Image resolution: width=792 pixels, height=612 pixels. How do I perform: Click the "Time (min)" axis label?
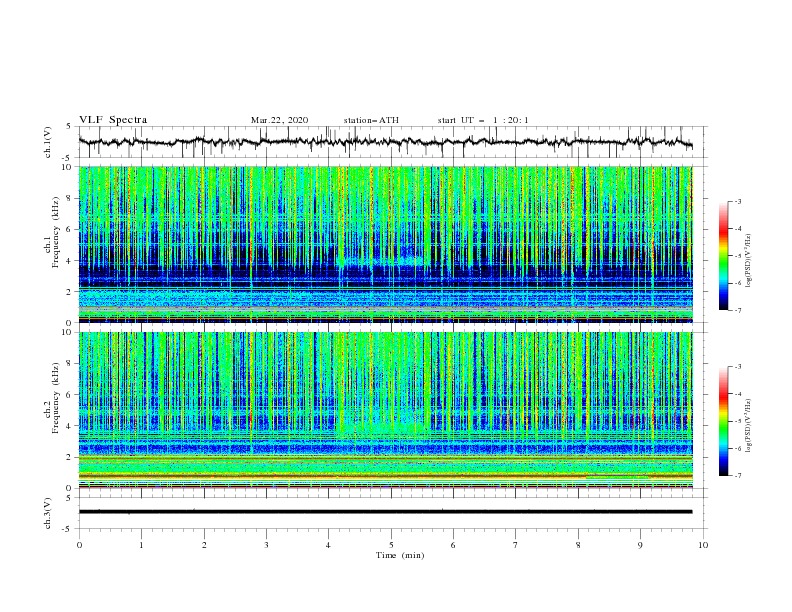400,555
